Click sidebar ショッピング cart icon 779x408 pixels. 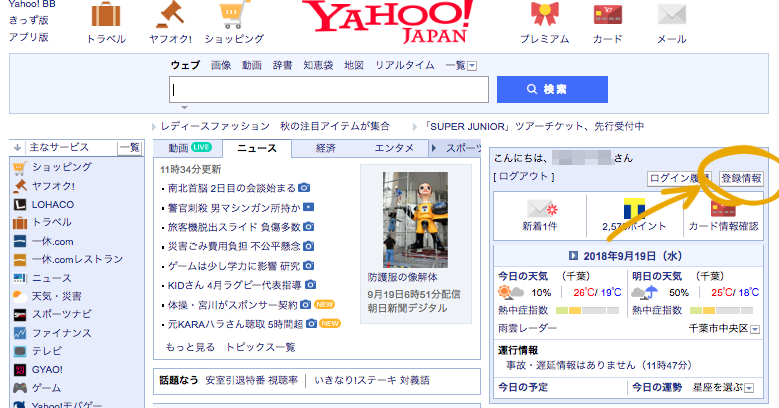19,168
